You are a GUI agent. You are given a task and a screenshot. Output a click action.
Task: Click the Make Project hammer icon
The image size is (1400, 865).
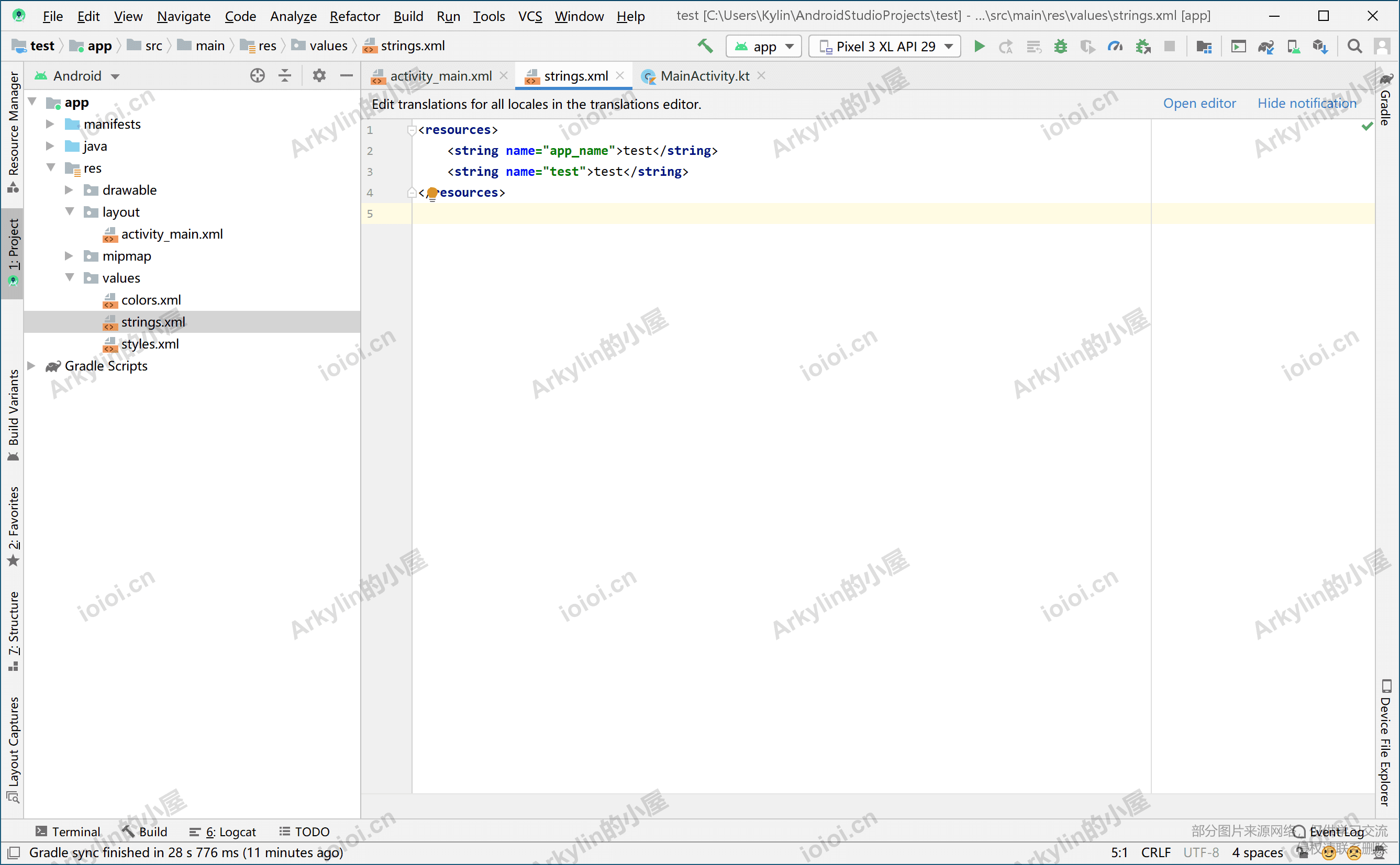(705, 46)
